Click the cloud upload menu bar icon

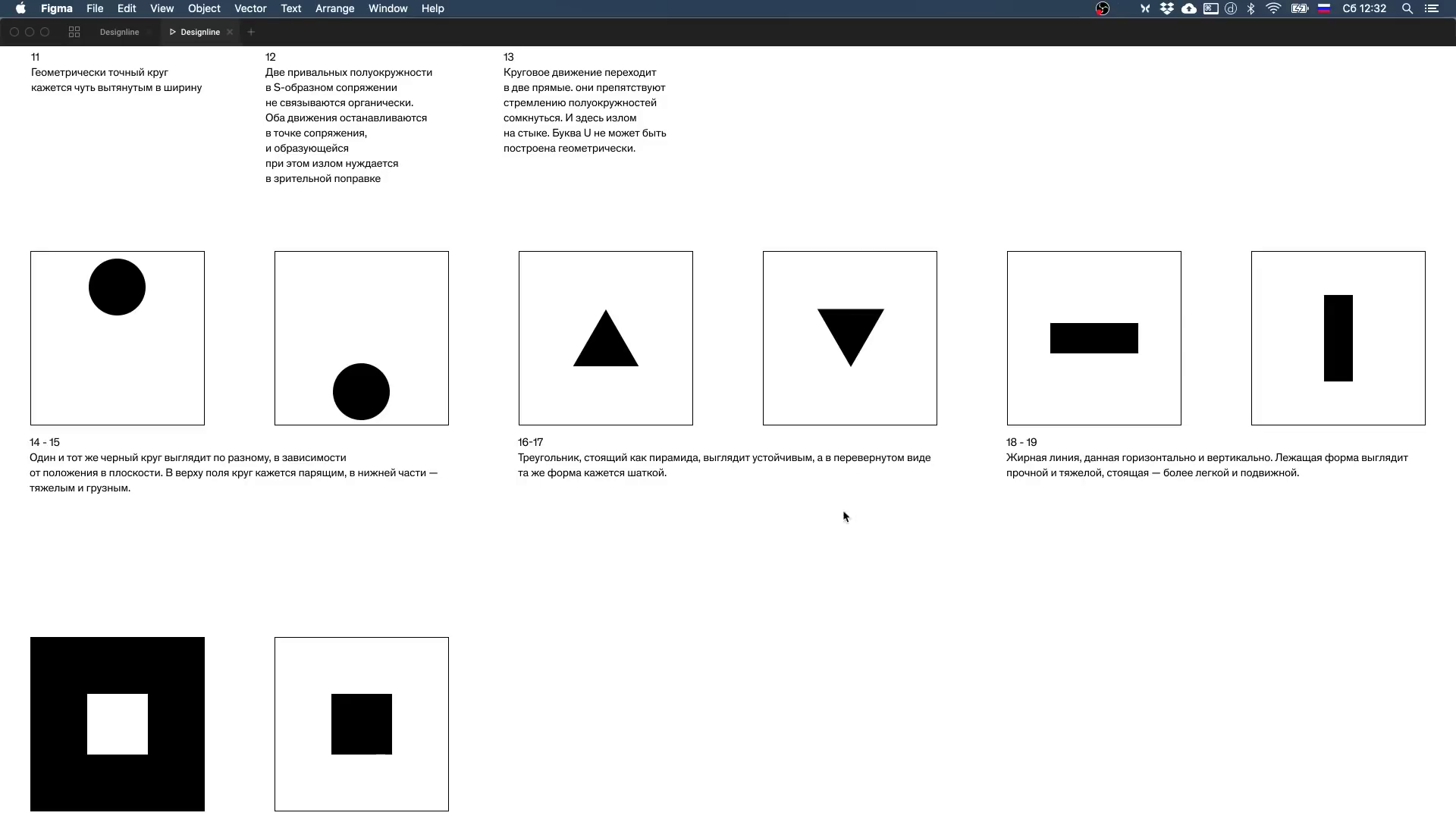tap(1189, 8)
